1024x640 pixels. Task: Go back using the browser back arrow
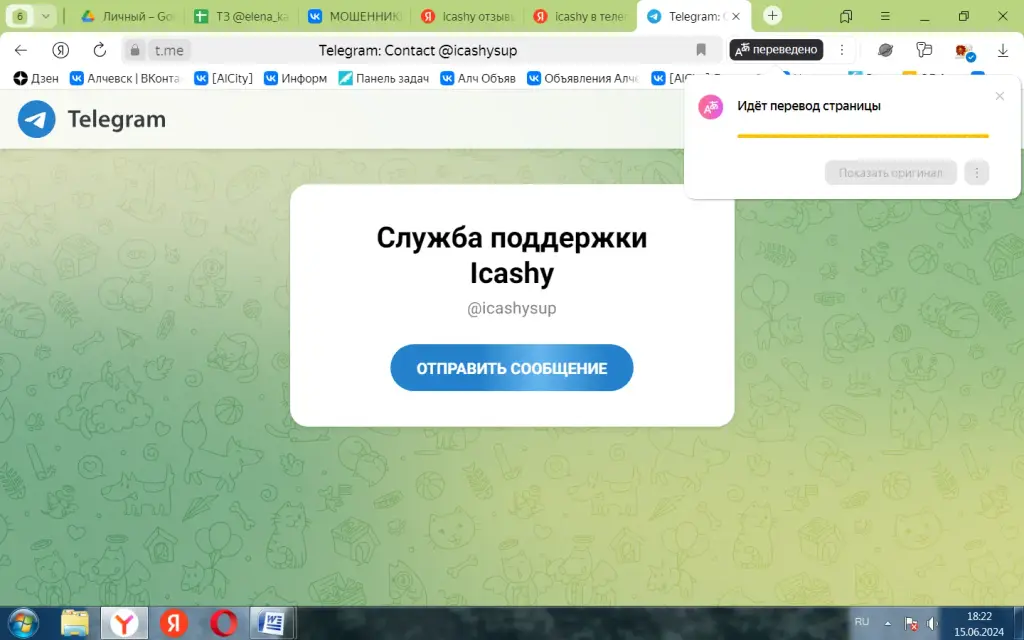(21, 50)
